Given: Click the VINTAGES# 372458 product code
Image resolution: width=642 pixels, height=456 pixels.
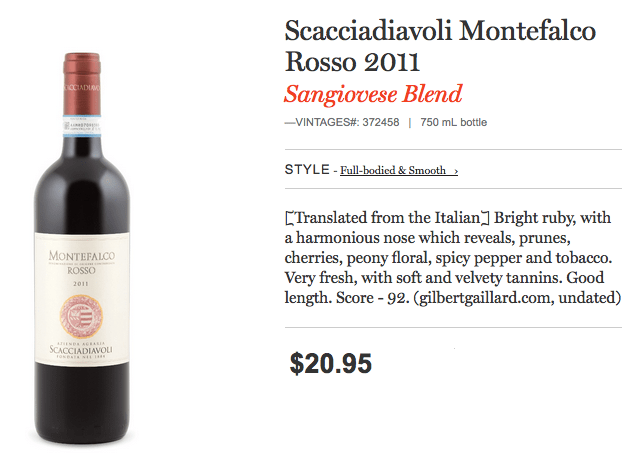Looking at the screenshot, I should [342, 122].
